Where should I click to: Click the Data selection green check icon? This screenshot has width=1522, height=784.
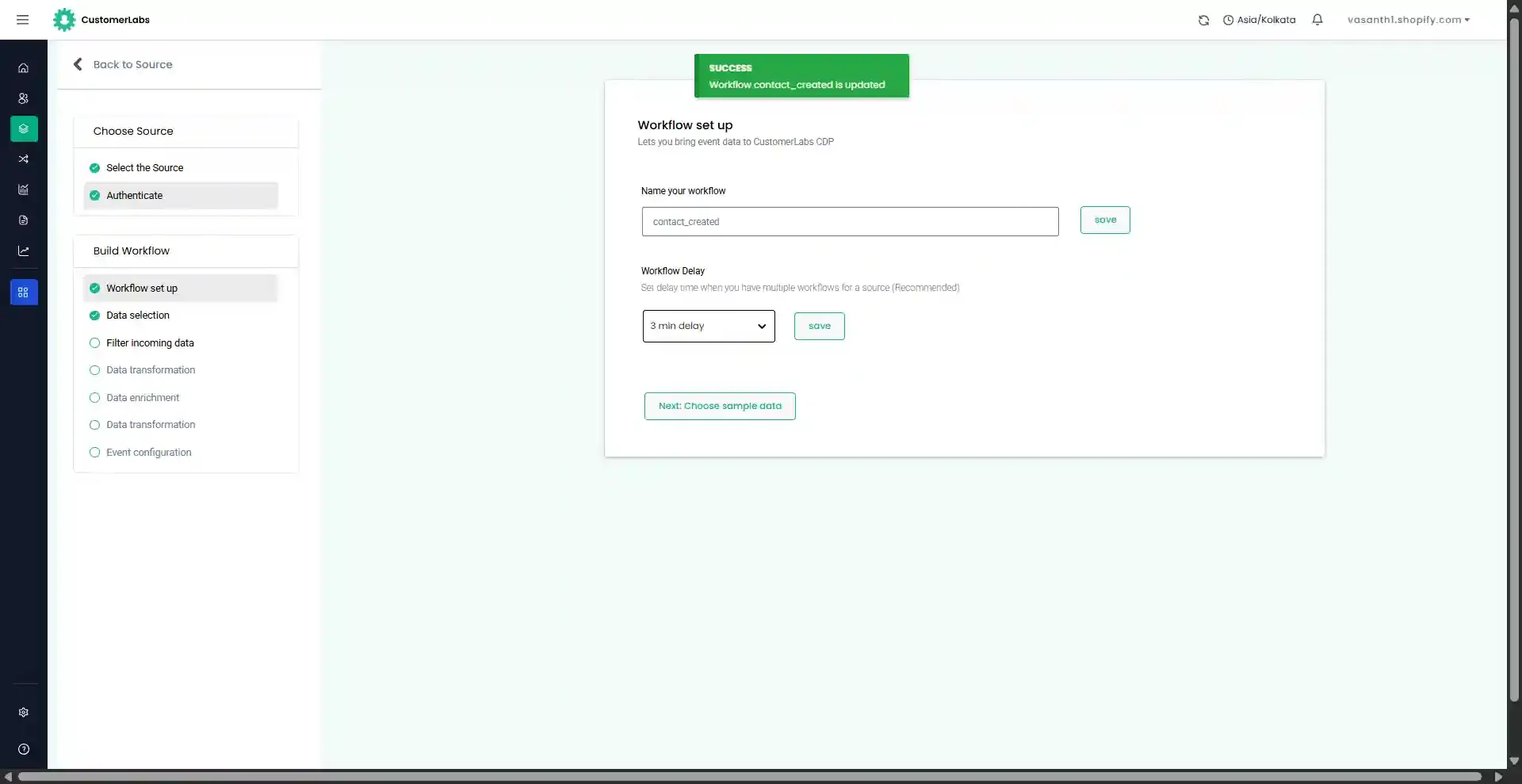coord(94,316)
